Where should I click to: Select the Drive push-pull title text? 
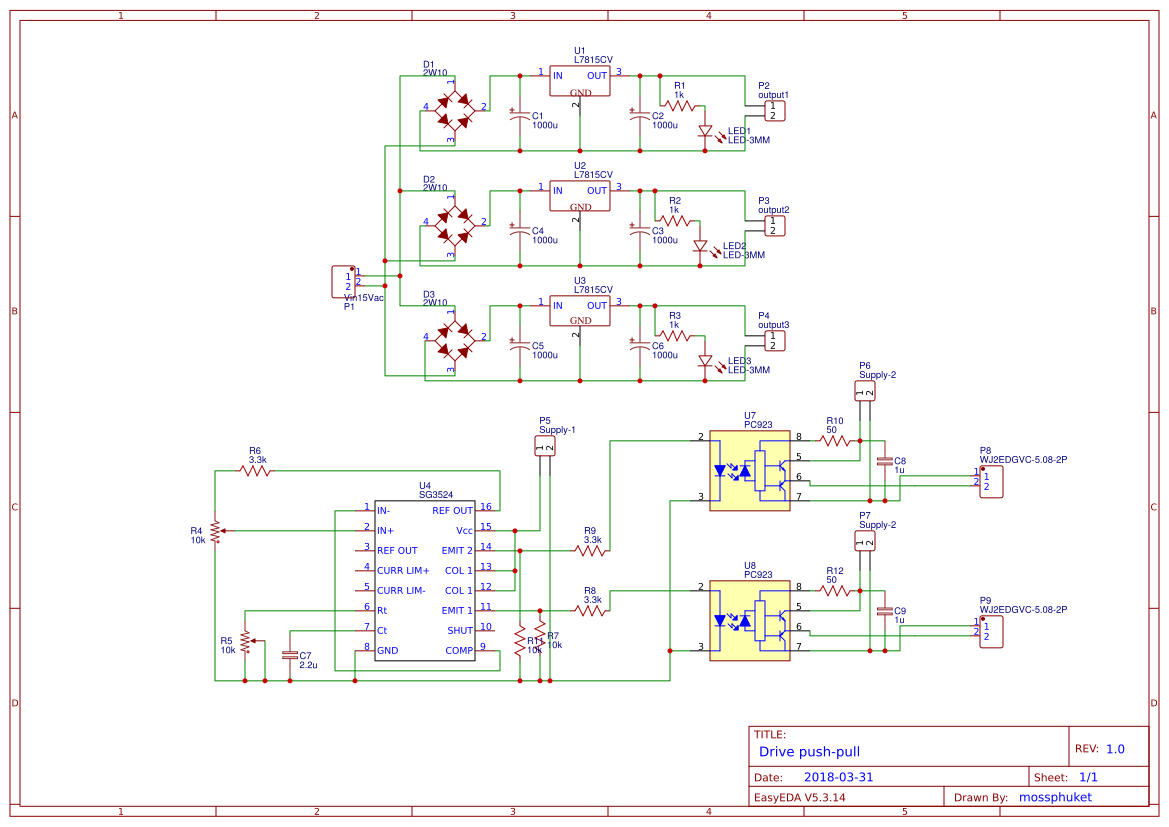pyautogui.click(x=810, y=752)
